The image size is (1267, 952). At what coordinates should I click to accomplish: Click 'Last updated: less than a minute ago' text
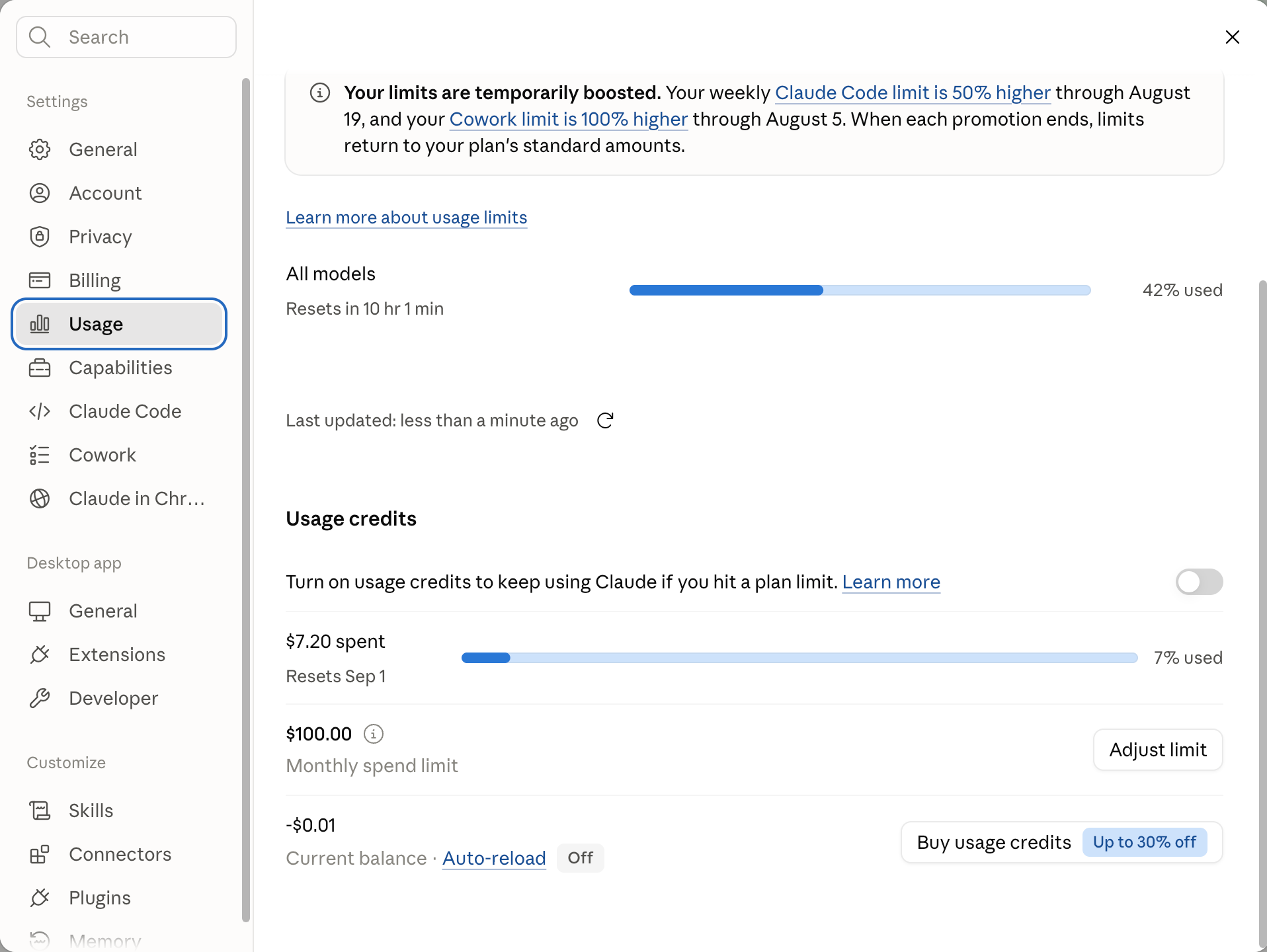tap(432, 420)
